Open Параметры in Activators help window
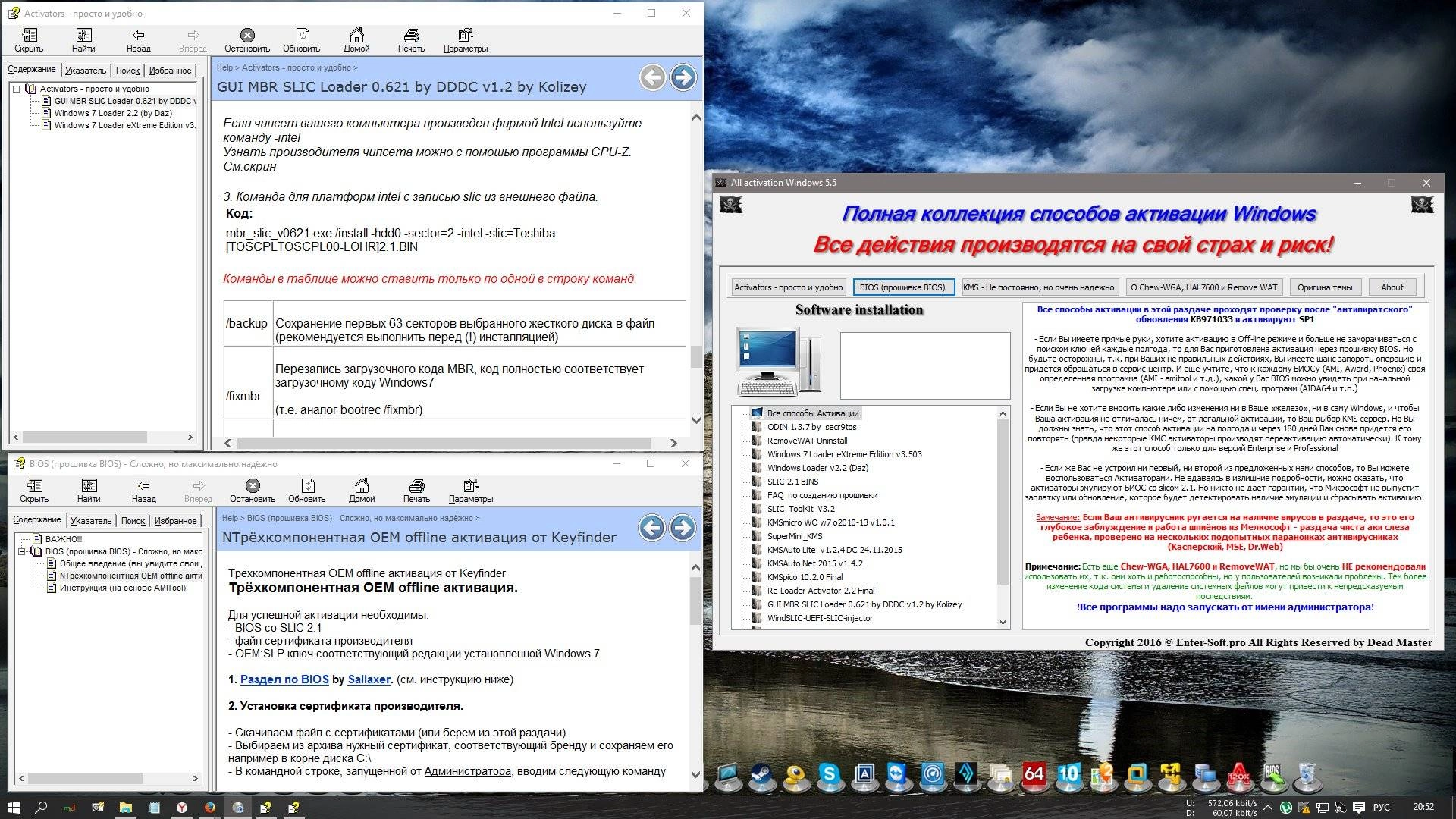This screenshot has height=819, width=1456. [x=466, y=40]
